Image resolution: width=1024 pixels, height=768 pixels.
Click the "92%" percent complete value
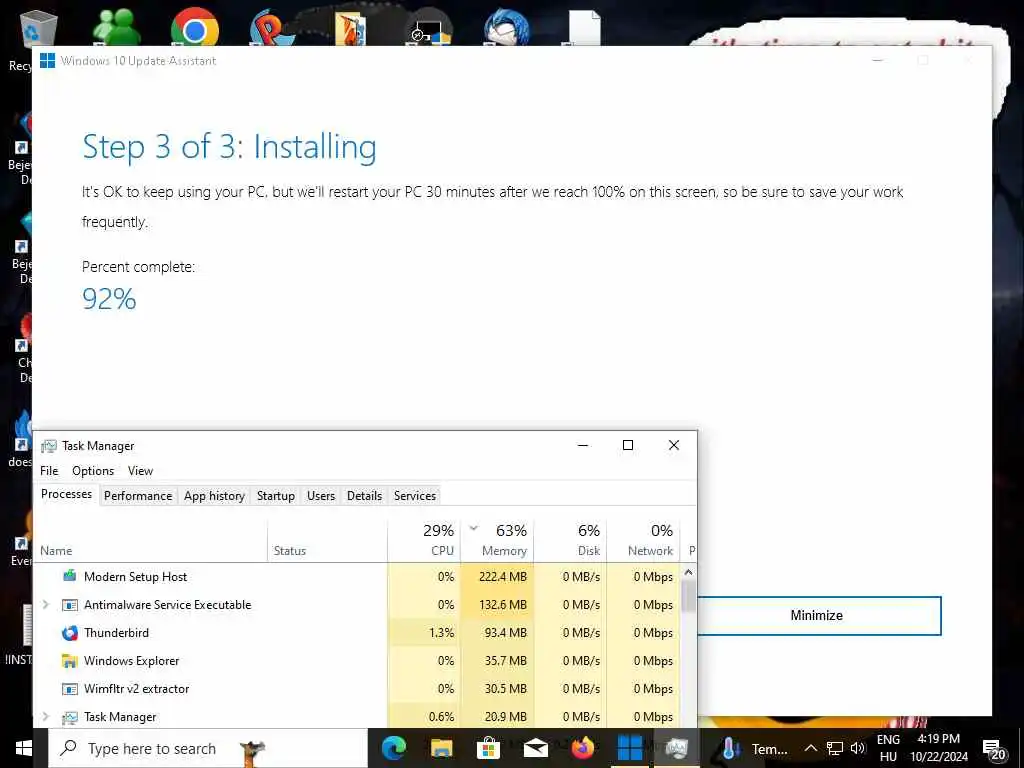point(109,299)
